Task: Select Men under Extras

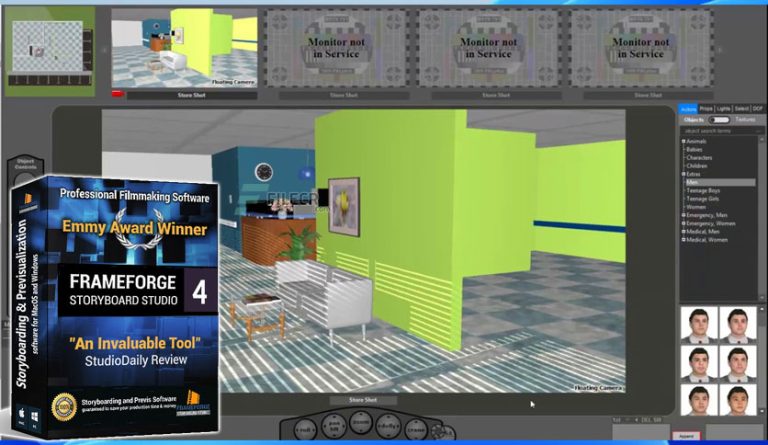Action: [x=720, y=183]
